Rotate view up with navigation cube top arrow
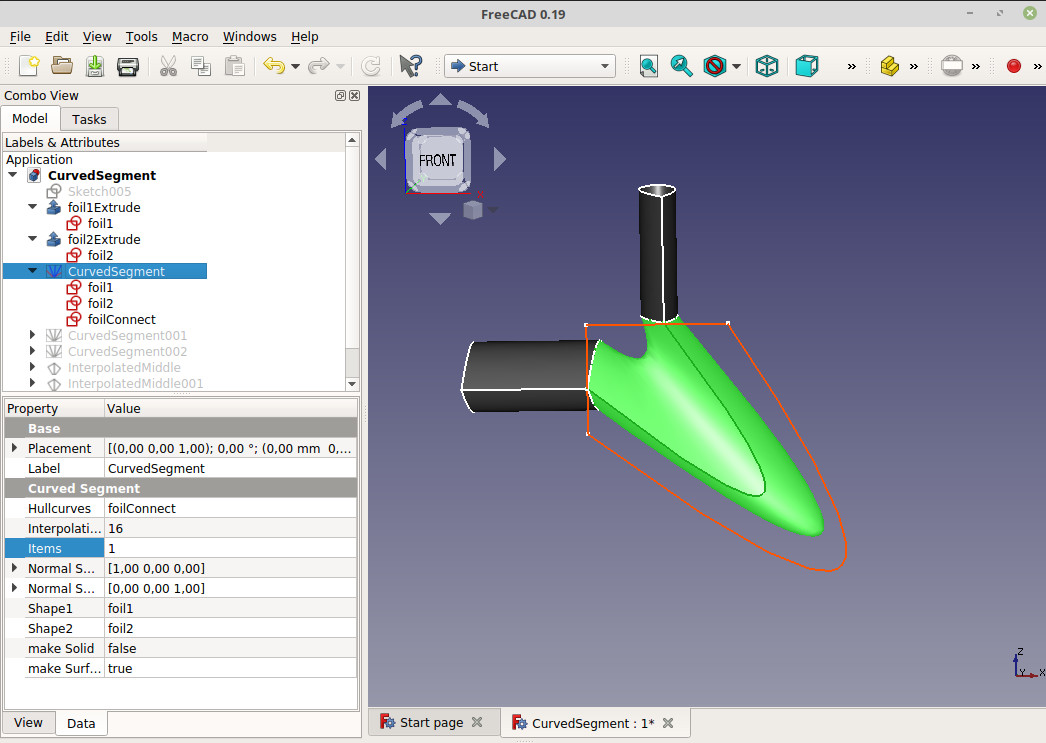 pyautogui.click(x=440, y=99)
